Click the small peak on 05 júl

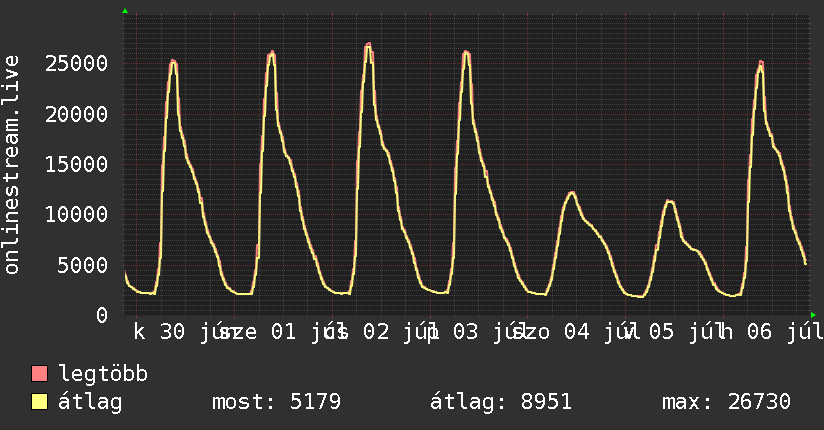point(669,201)
